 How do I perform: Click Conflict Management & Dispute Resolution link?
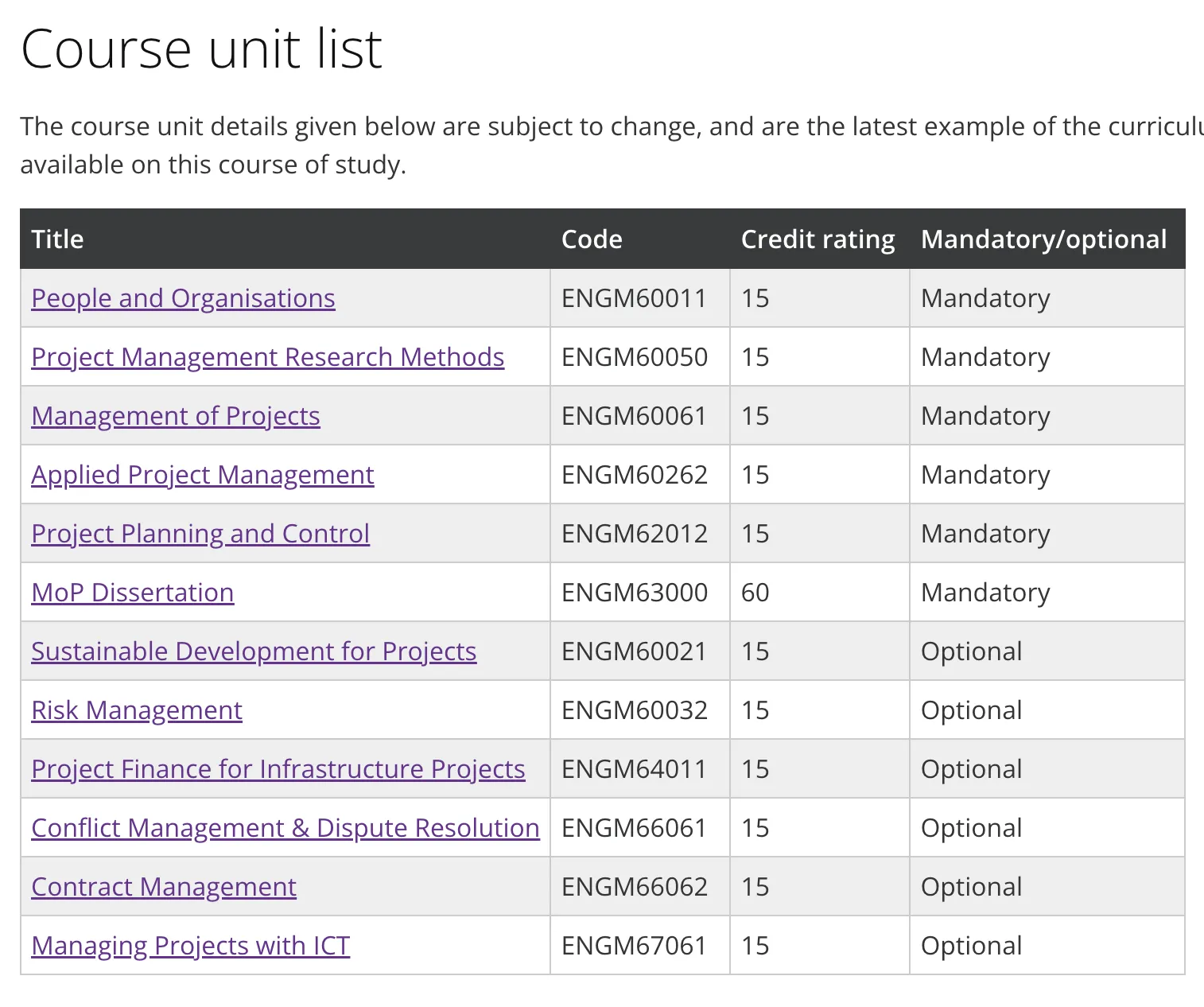(285, 828)
